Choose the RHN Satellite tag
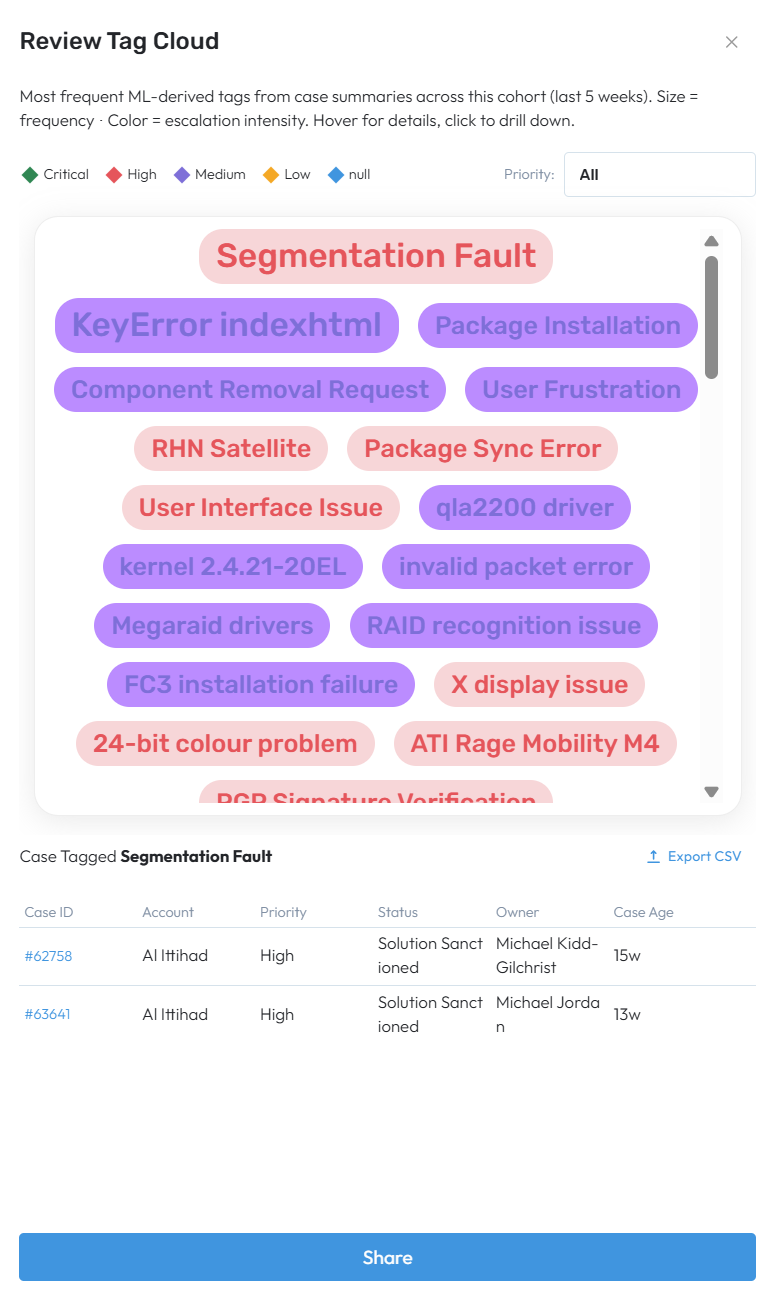777x1296 pixels. coord(231,449)
